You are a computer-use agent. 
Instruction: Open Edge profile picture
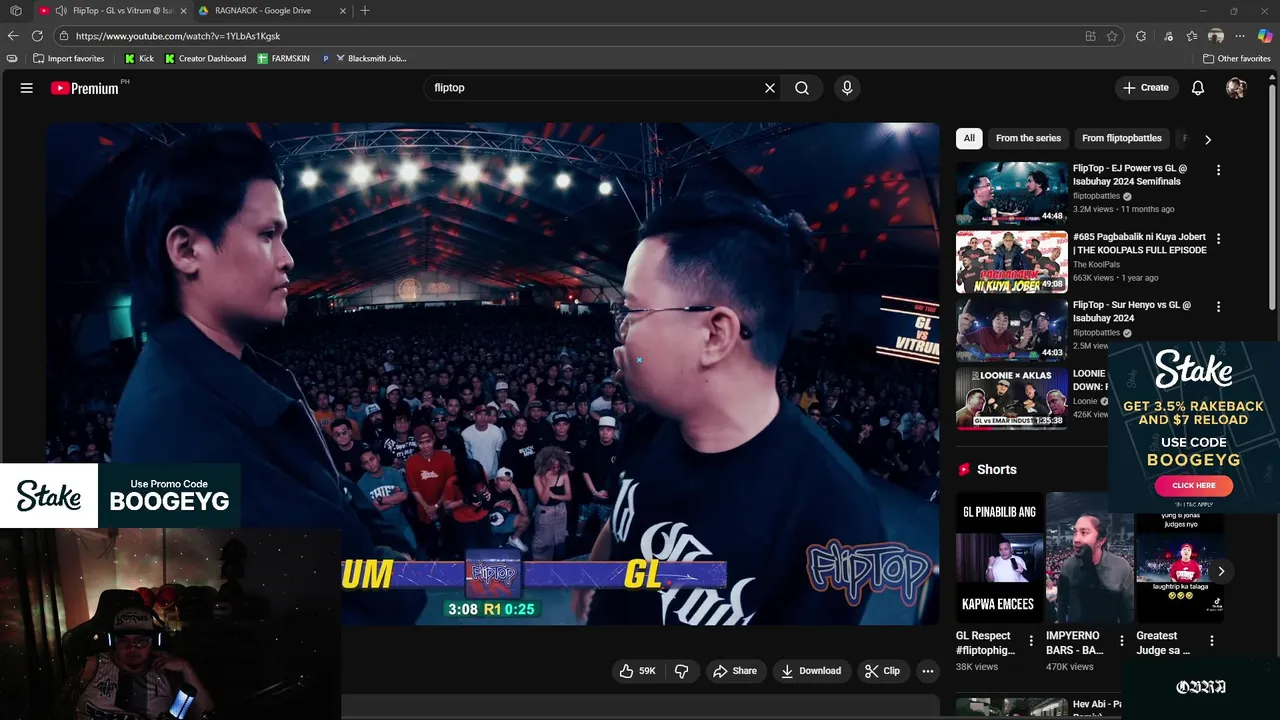point(1216,36)
